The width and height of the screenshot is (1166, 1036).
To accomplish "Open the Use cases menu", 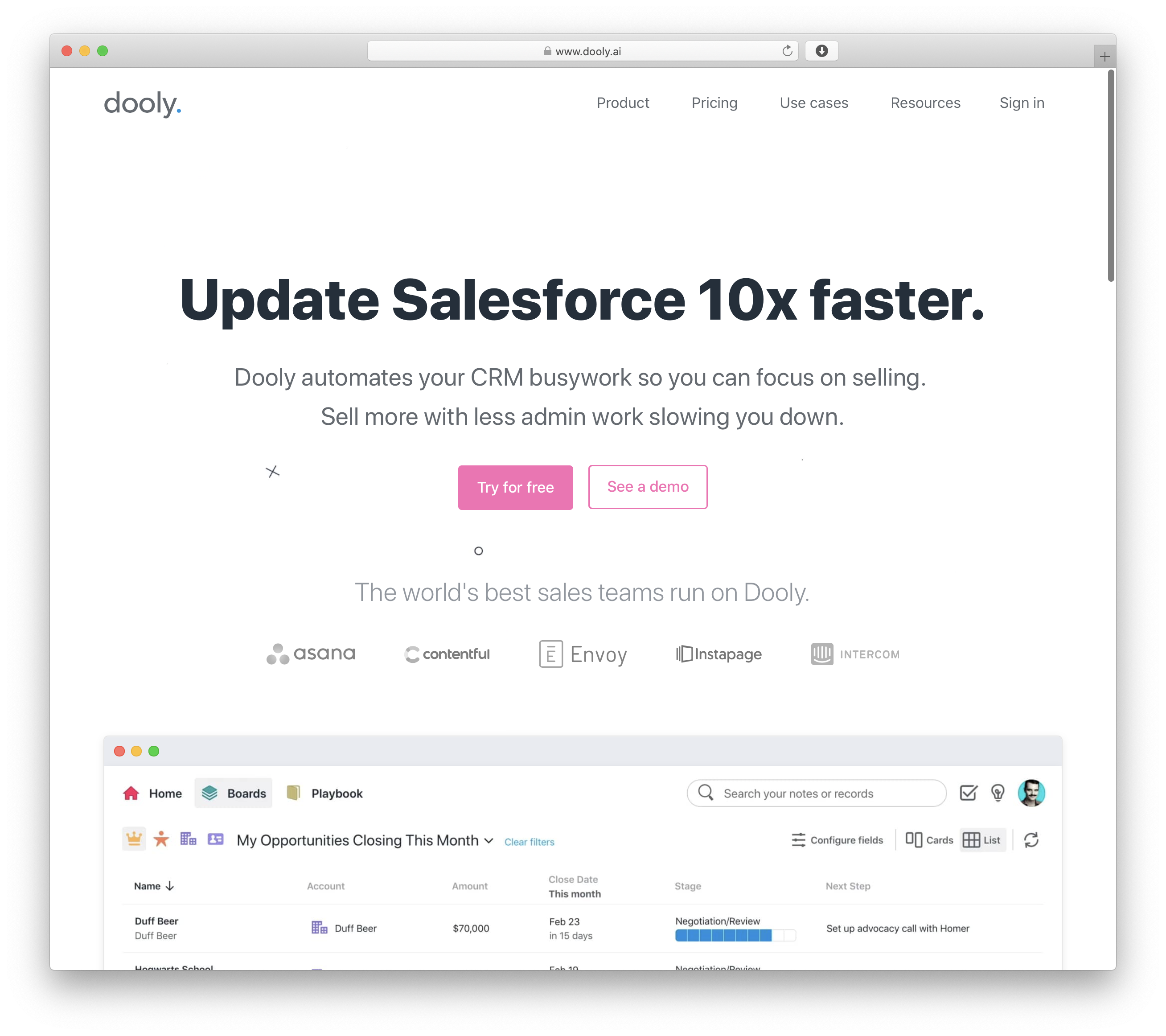I will coord(814,103).
